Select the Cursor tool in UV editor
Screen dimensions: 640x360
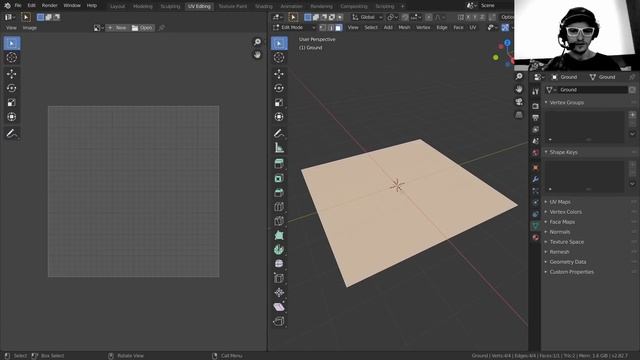pos(12,58)
